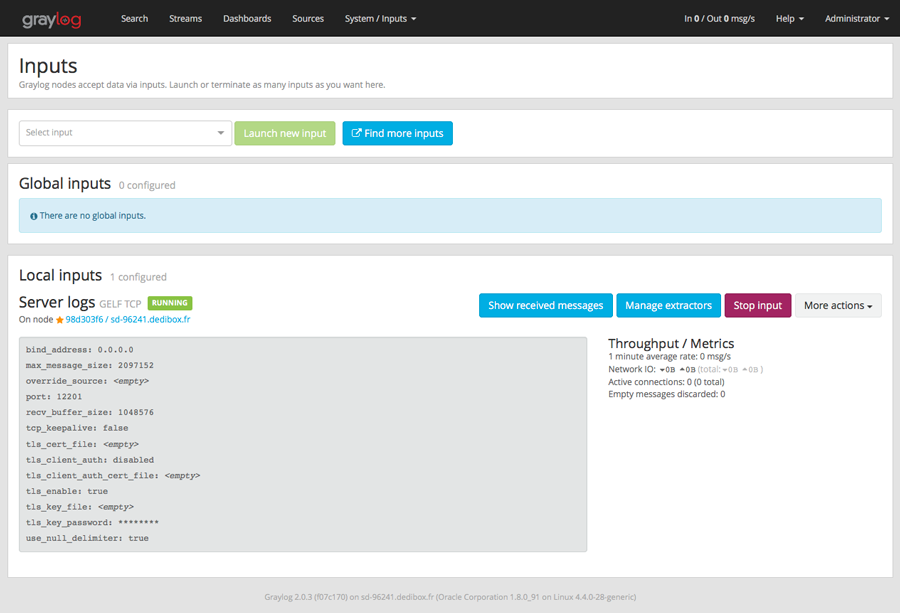900x613 pixels.
Task: Click the 'Global inputs' heading
Action: click(65, 184)
